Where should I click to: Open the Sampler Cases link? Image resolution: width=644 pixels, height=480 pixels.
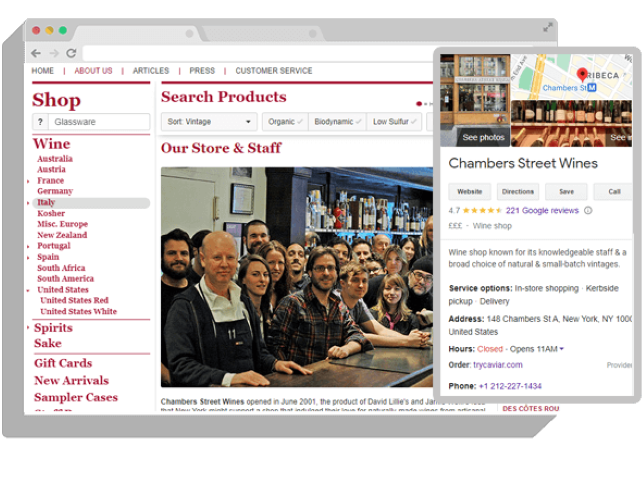[76, 397]
